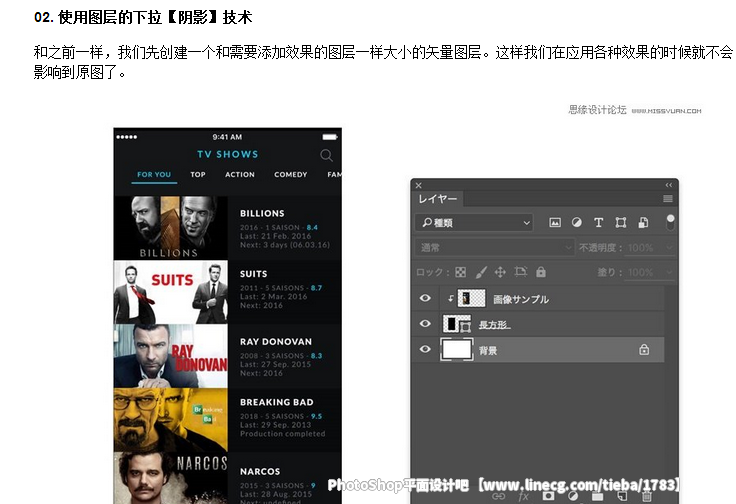Screen dimensions: 736x504
Task: Click the shape layer filter icon
Action: click(621, 222)
